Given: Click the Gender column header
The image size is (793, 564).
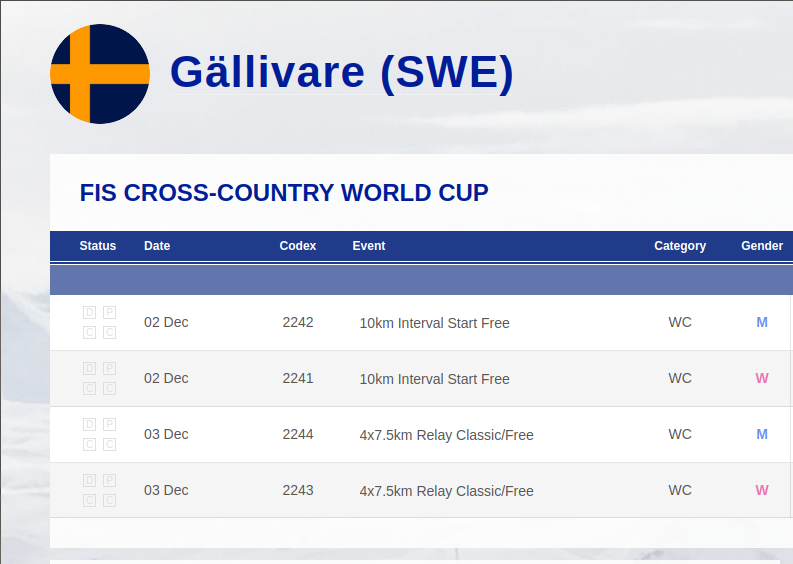Looking at the screenshot, I should point(762,246).
